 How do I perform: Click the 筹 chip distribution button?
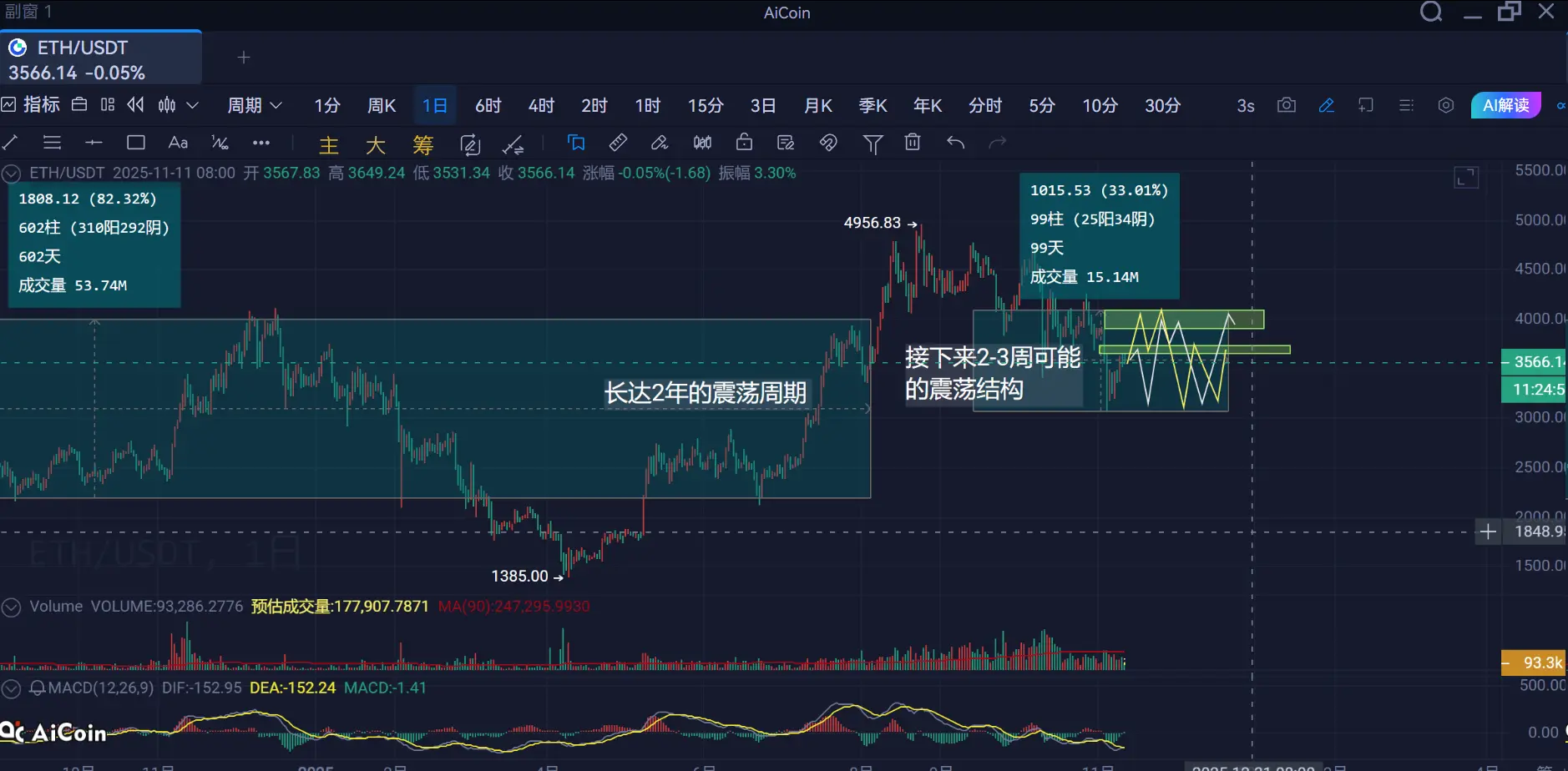[423, 145]
